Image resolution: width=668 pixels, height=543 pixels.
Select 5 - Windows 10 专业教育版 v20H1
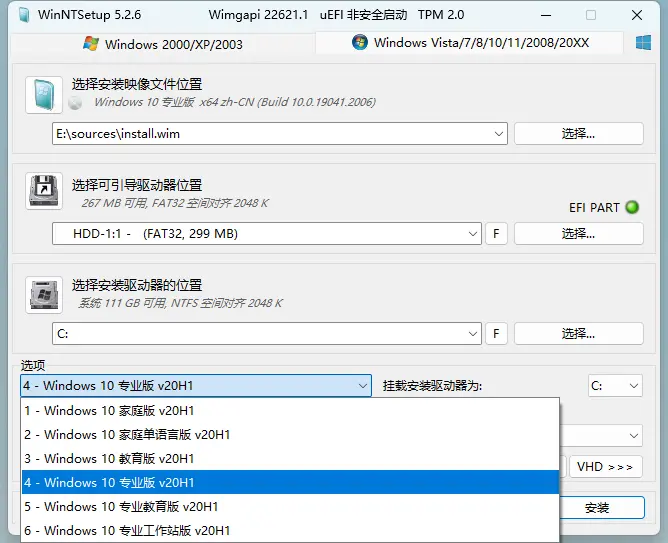point(290,506)
